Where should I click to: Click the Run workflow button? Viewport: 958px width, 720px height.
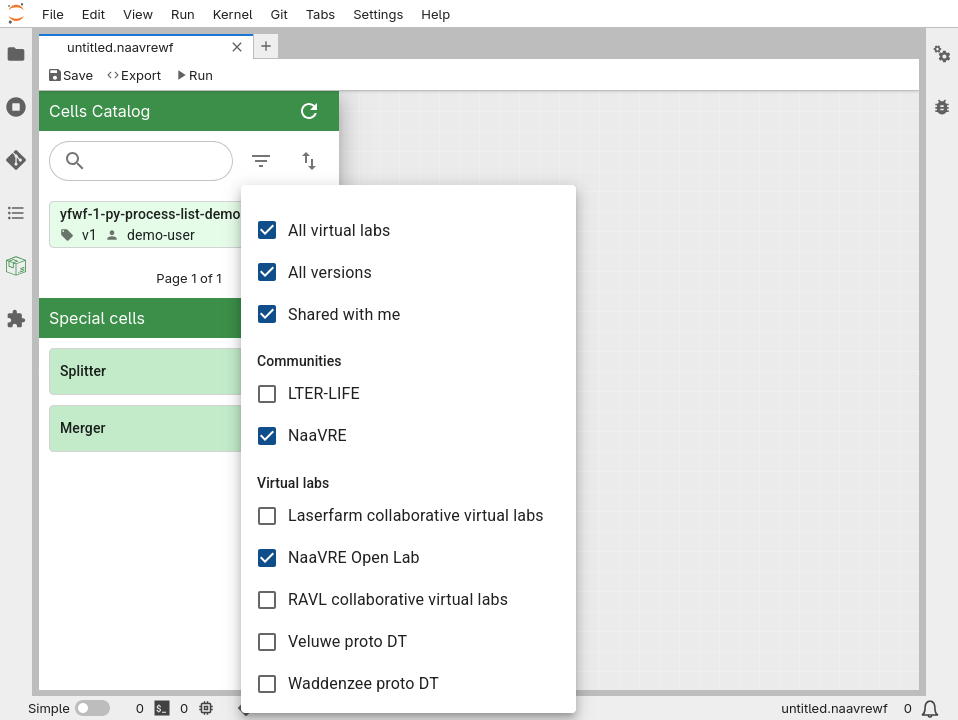195,76
